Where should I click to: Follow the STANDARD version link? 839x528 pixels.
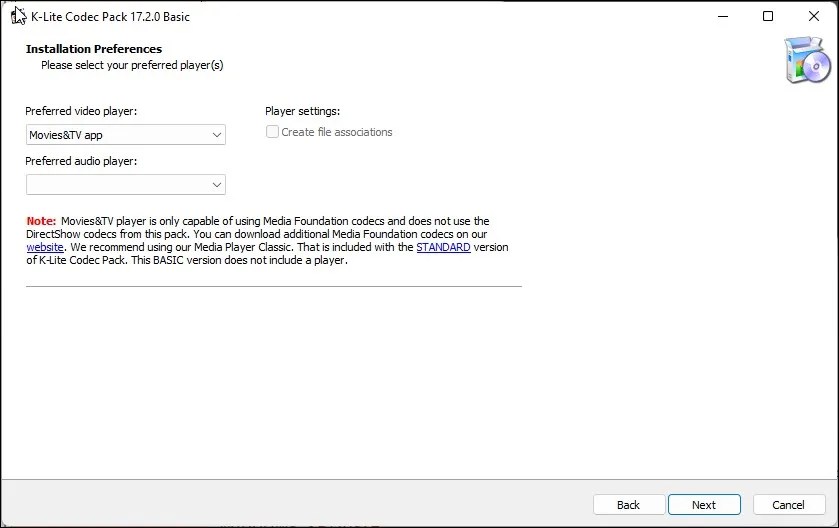pyautogui.click(x=443, y=247)
